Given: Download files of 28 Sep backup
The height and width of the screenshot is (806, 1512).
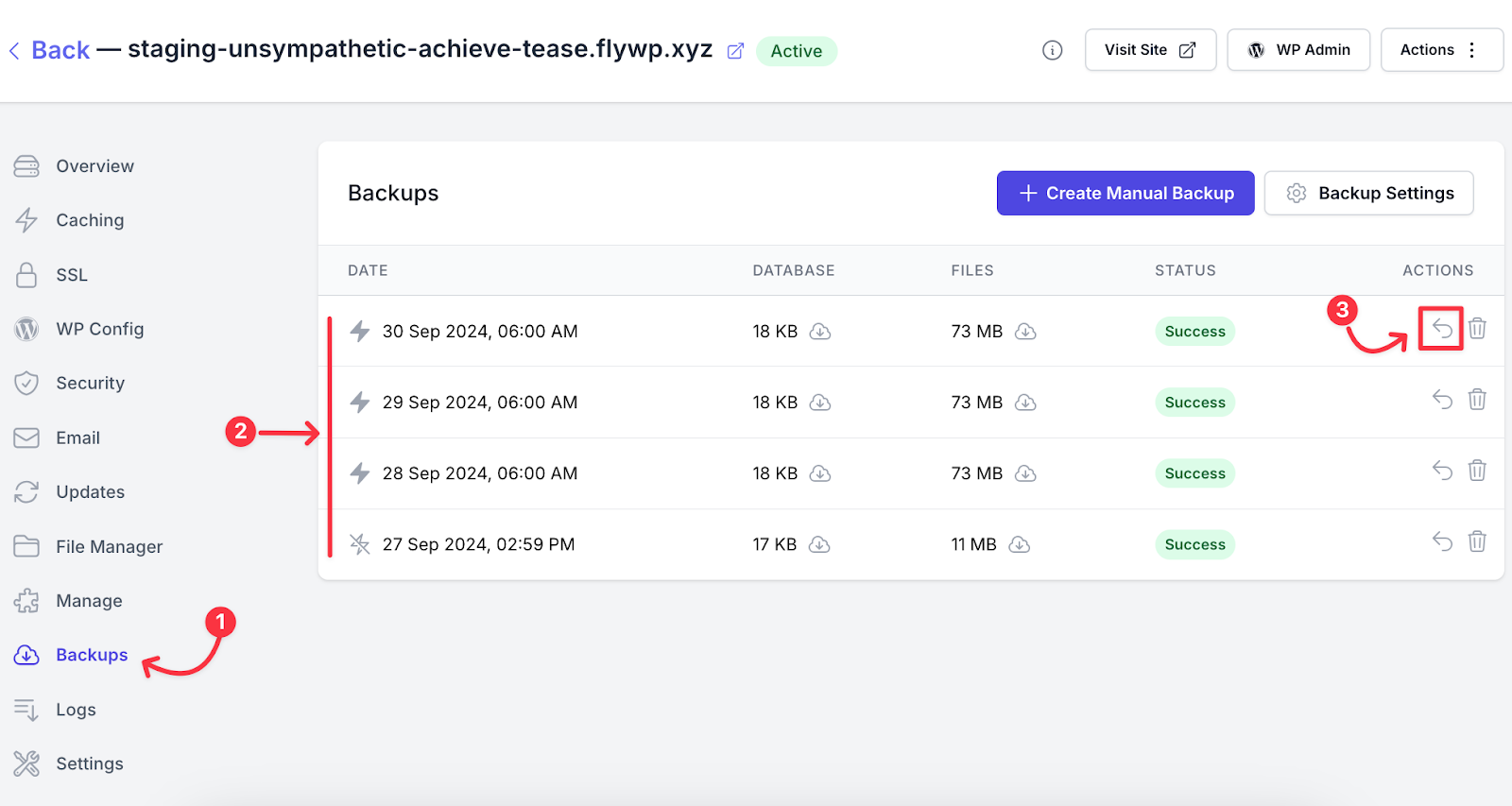Looking at the screenshot, I should point(1025,473).
